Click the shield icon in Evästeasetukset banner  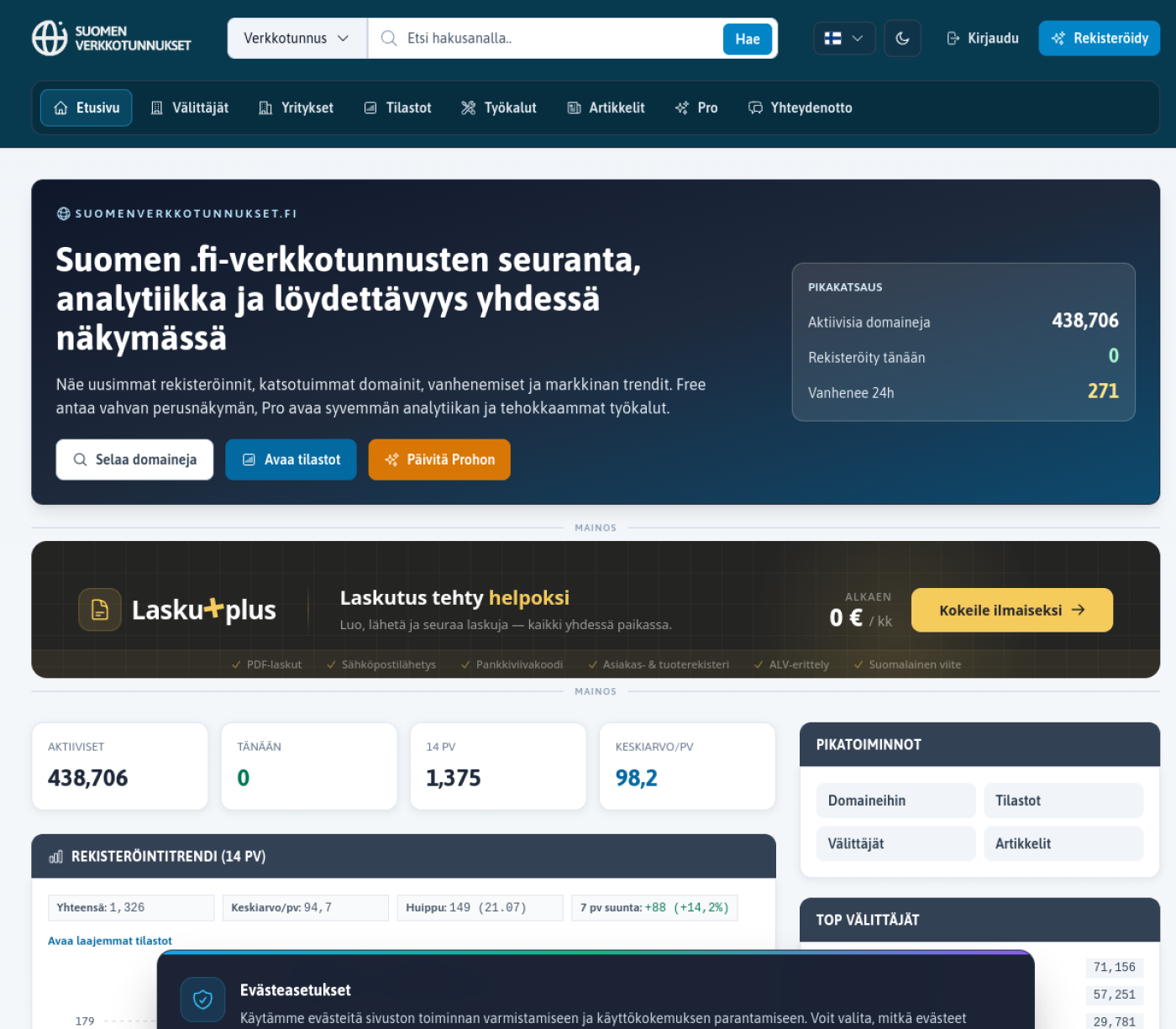click(202, 999)
